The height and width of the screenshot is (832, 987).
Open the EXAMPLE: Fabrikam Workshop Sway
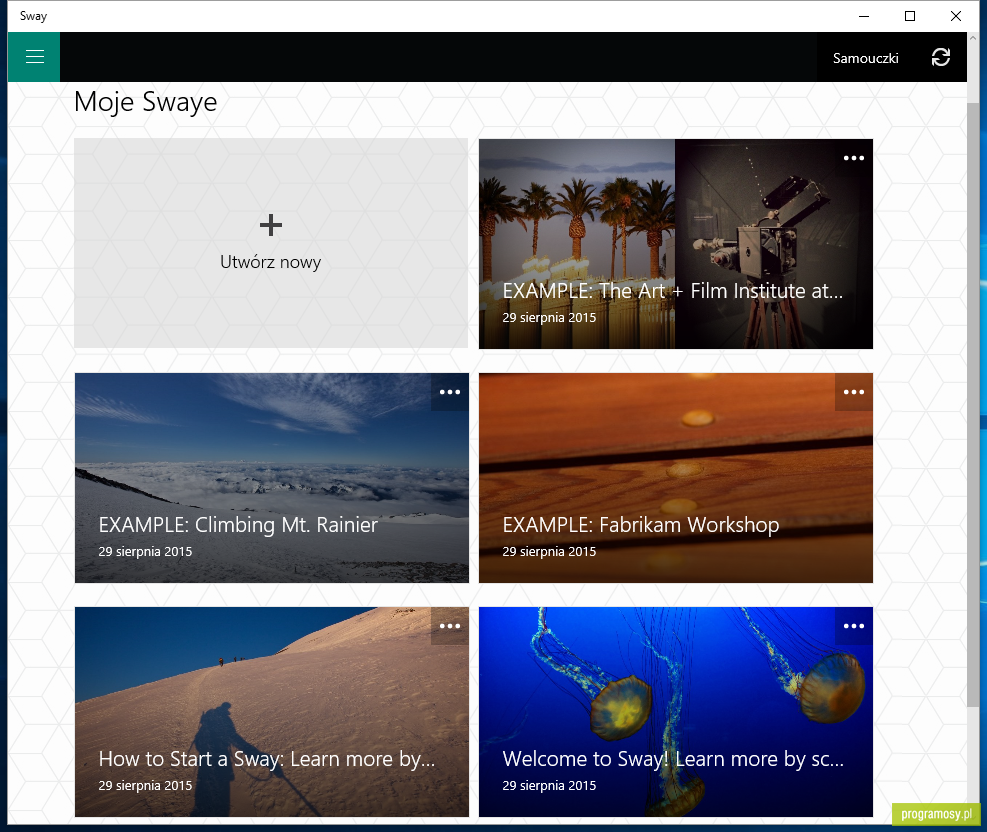(675, 478)
